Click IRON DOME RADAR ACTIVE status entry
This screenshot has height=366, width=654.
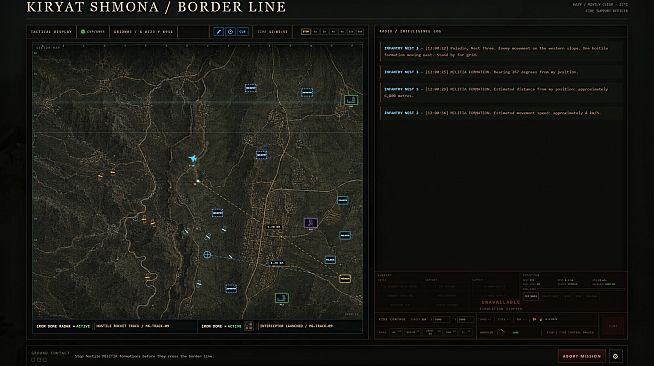63,326
